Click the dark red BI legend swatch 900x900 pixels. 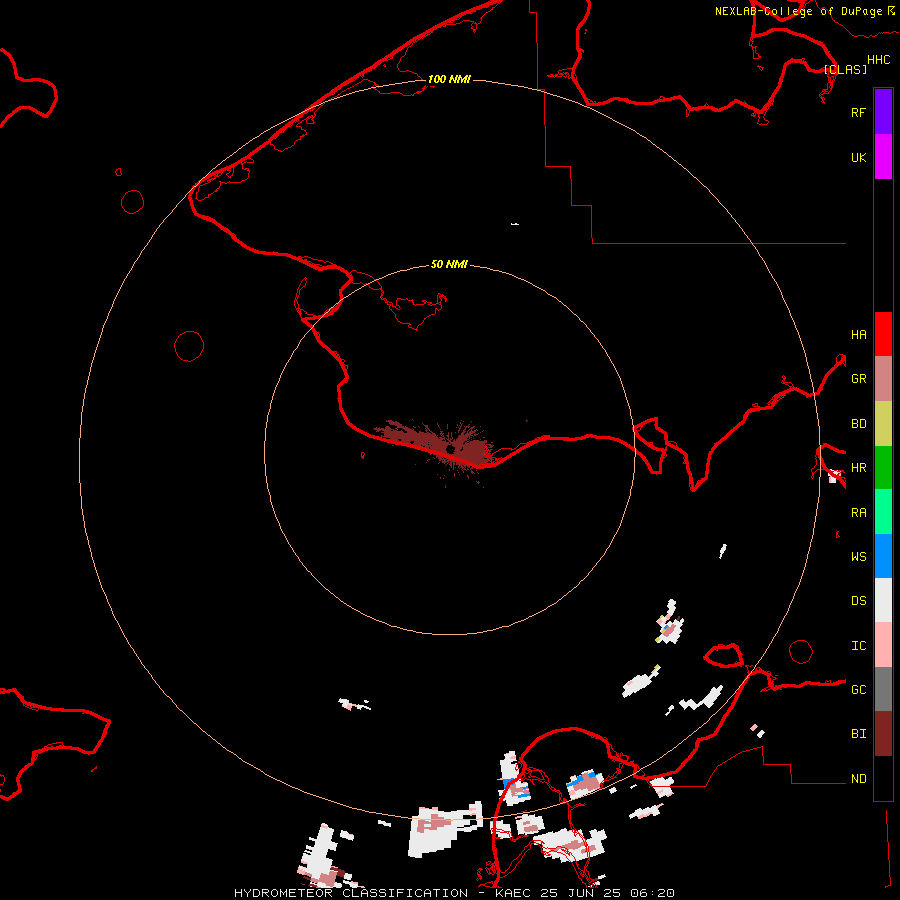883,734
